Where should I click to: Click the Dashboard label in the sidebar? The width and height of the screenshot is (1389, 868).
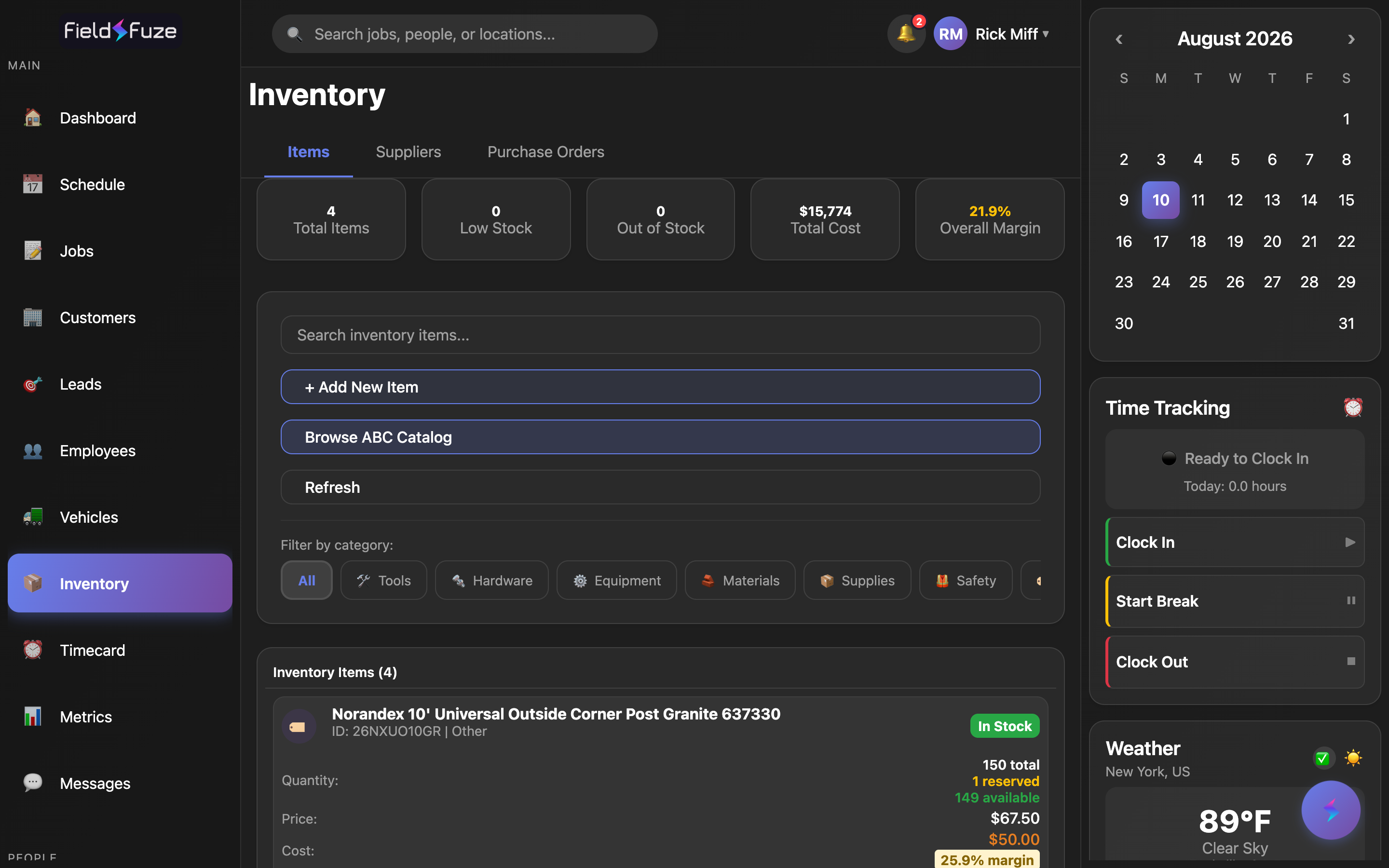pos(97,118)
